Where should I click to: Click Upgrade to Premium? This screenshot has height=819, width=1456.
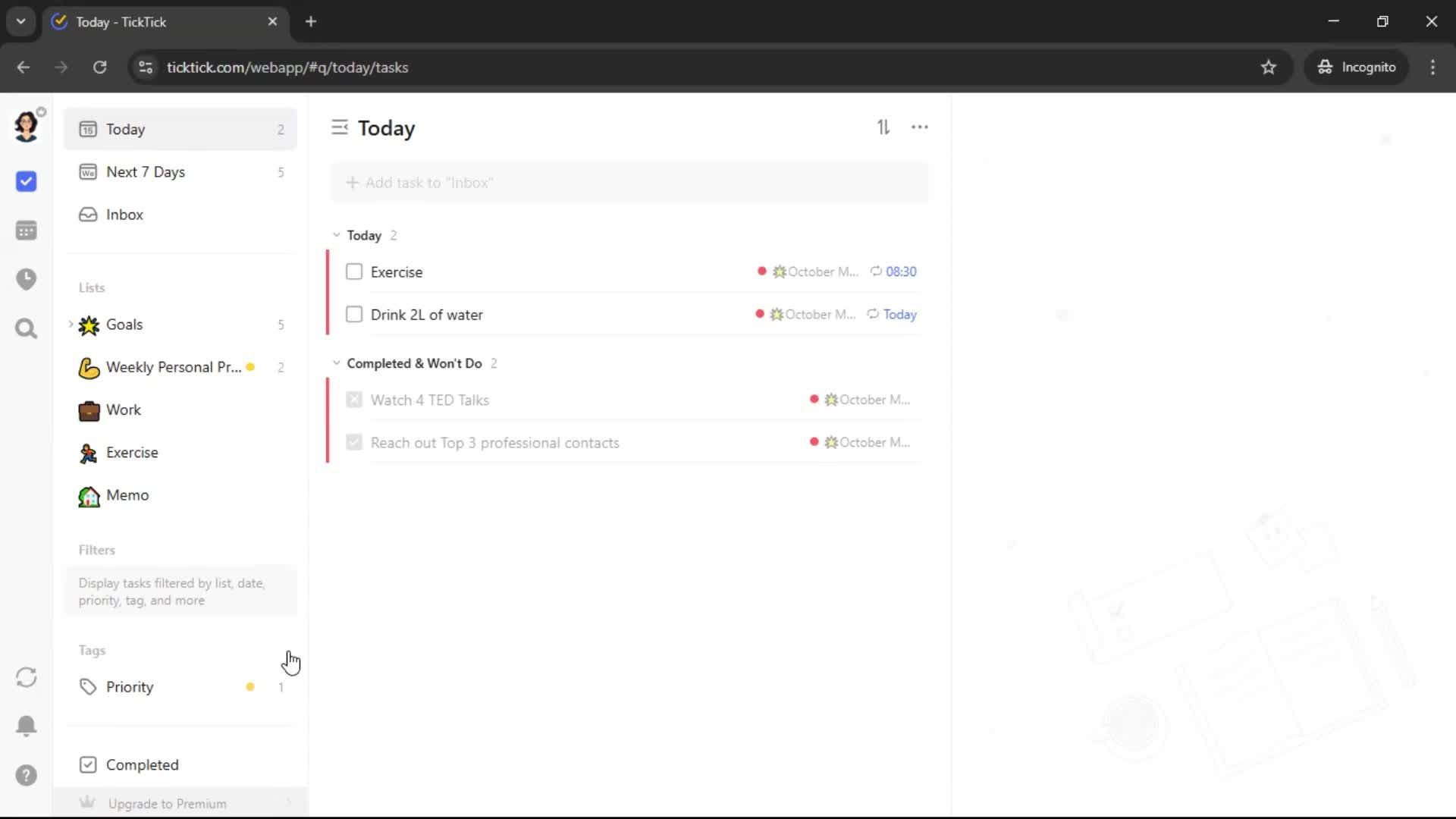click(167, 803)
